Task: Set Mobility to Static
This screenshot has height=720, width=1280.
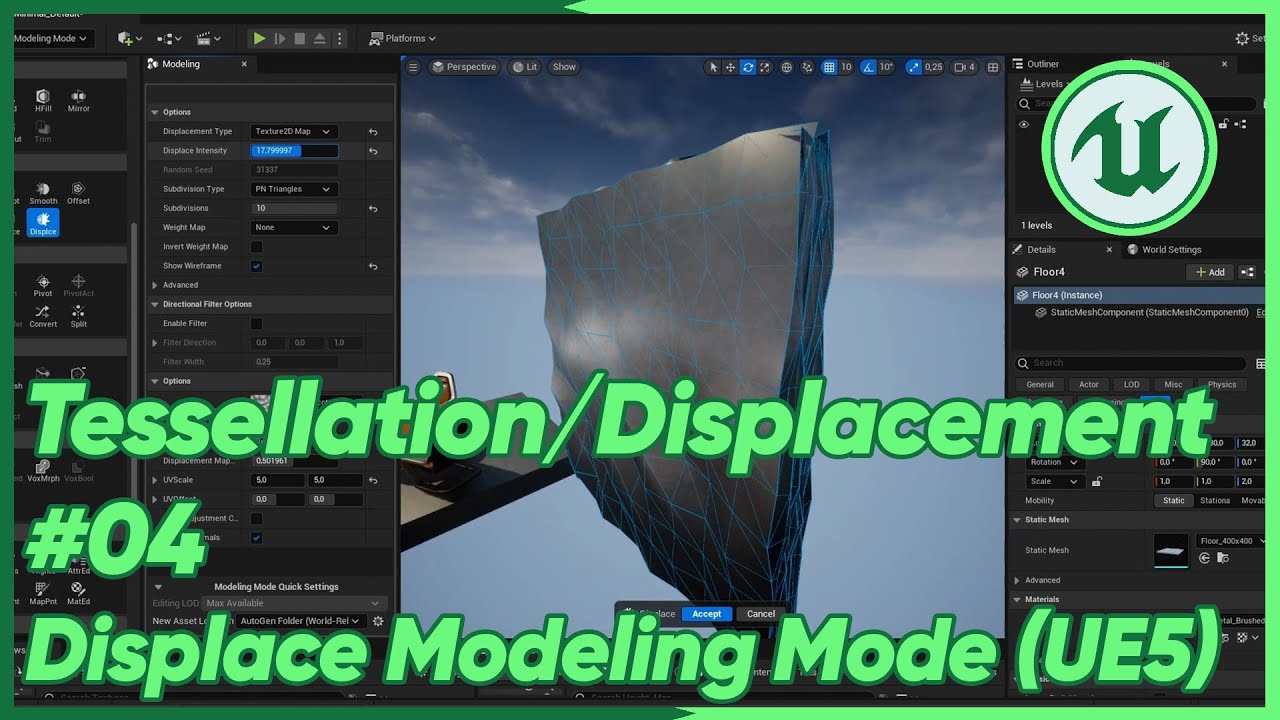Action: pos(1173,500)
